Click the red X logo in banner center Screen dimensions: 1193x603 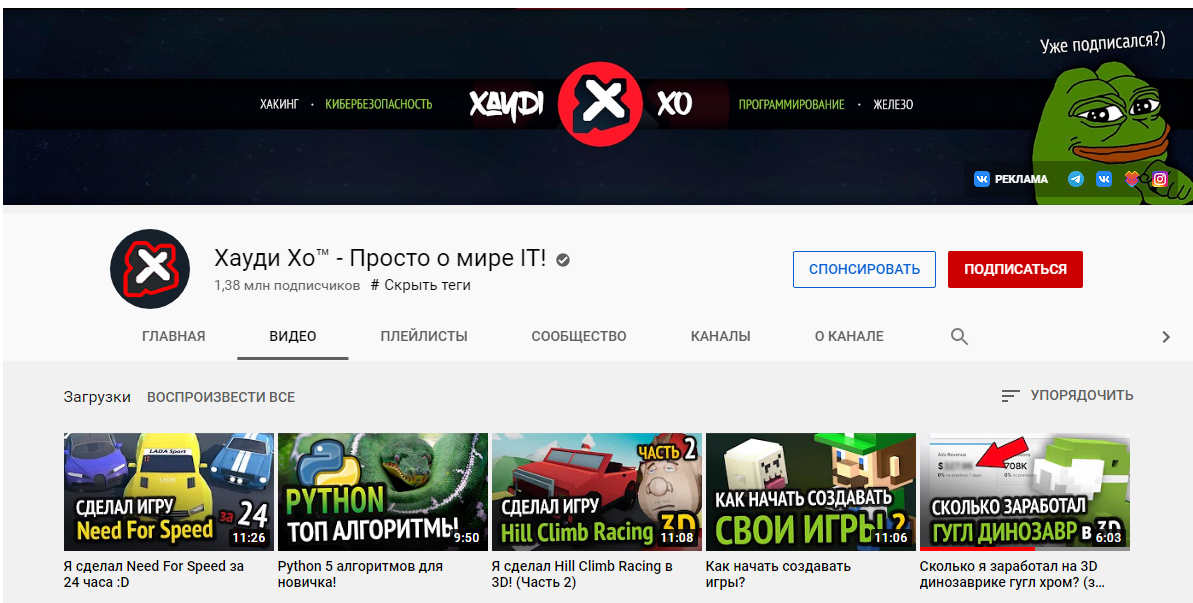(601, 104)
